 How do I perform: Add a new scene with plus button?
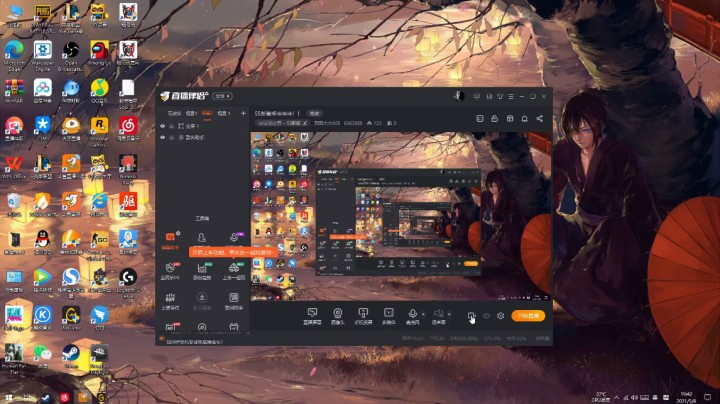(x=243, y=113)
